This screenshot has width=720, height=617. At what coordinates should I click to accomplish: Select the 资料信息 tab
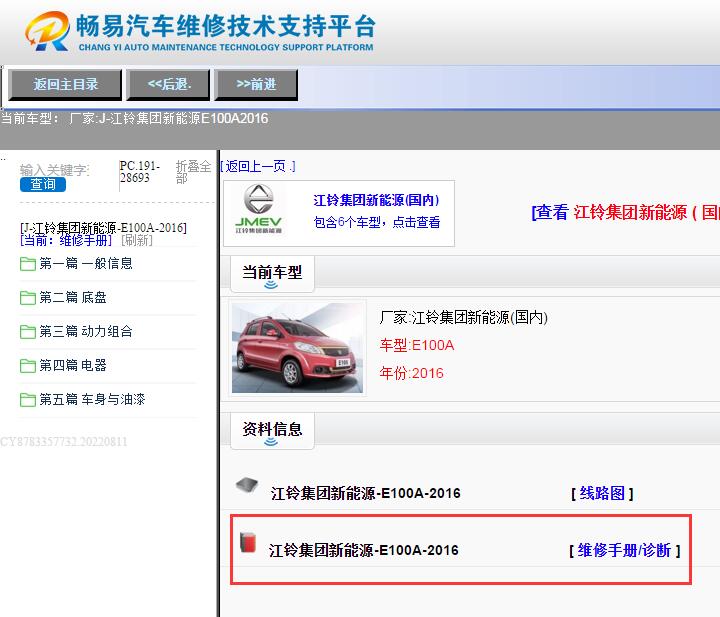click(x=272, y=431)
